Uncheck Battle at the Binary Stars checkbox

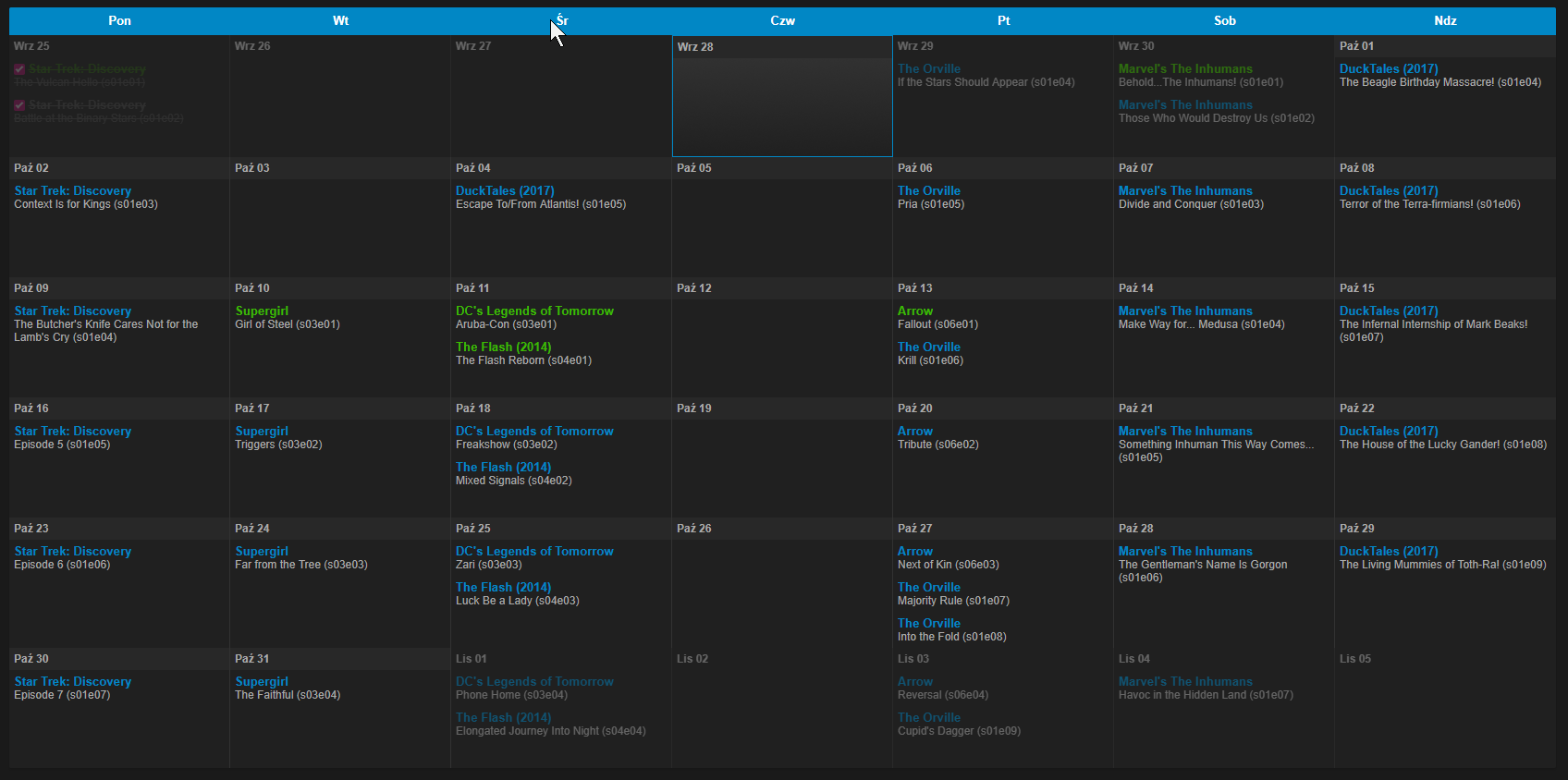coord(19,105)
